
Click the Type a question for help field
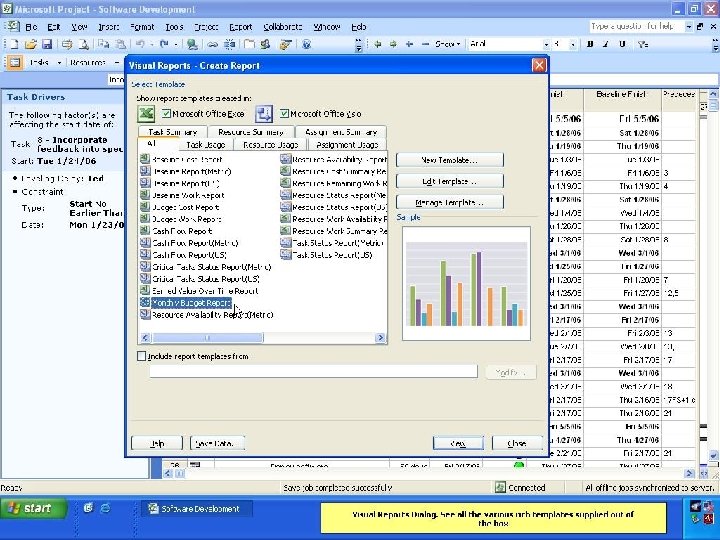[x=637, y=27]
